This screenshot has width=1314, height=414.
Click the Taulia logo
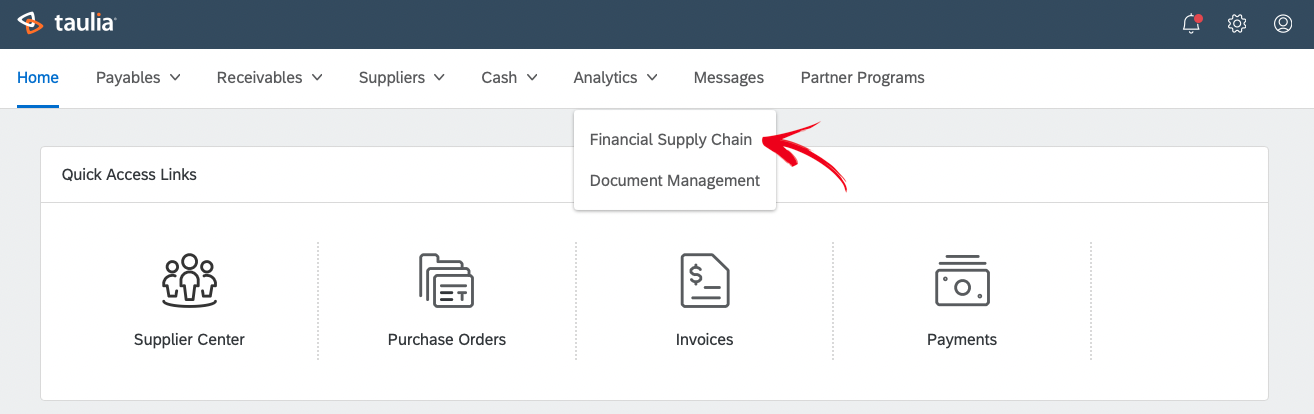pyautogui.click(x=67, y=23)
